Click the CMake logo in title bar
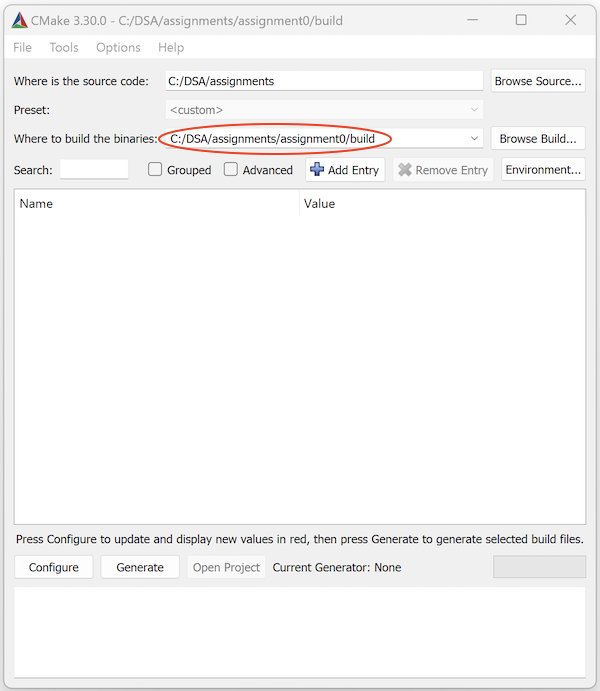600x691 pixels. point(20,20)
